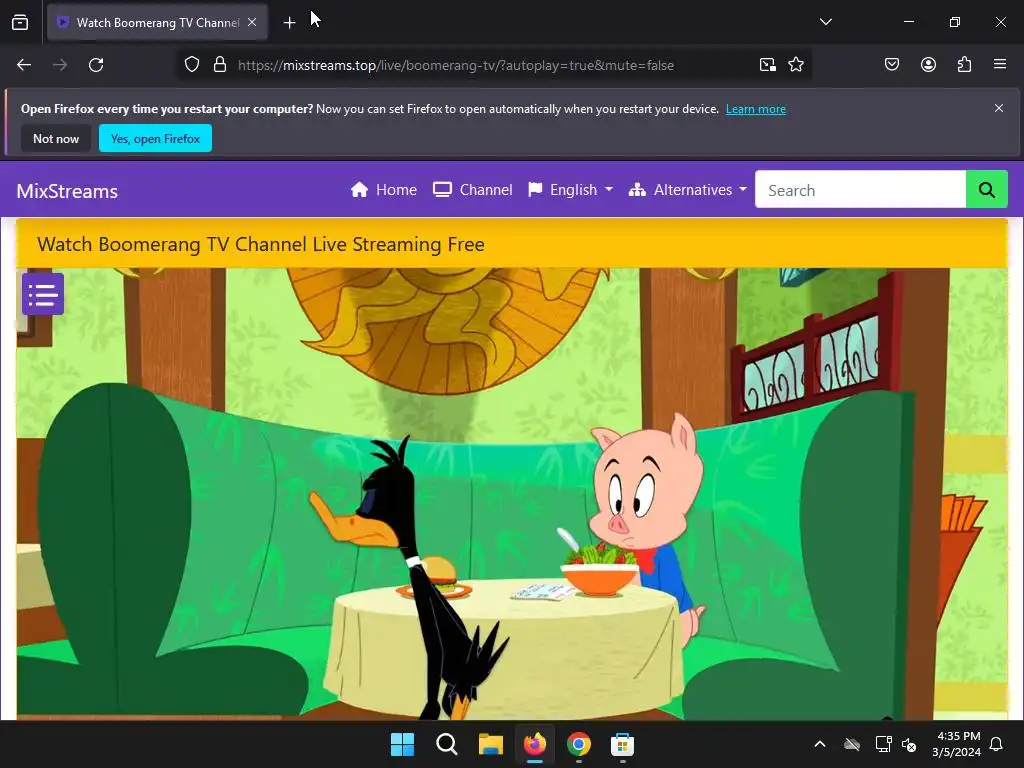Open picture-in-picture icon in address bar
This screenshot has height=768, width=1024.
[767, 65]
